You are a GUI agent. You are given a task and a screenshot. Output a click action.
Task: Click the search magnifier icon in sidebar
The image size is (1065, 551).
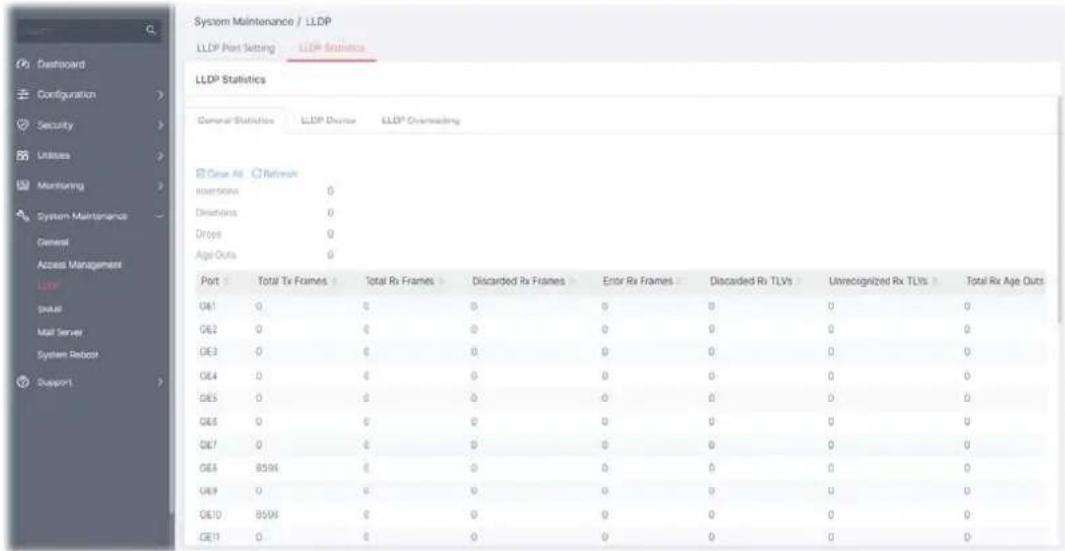click(151, 30)
